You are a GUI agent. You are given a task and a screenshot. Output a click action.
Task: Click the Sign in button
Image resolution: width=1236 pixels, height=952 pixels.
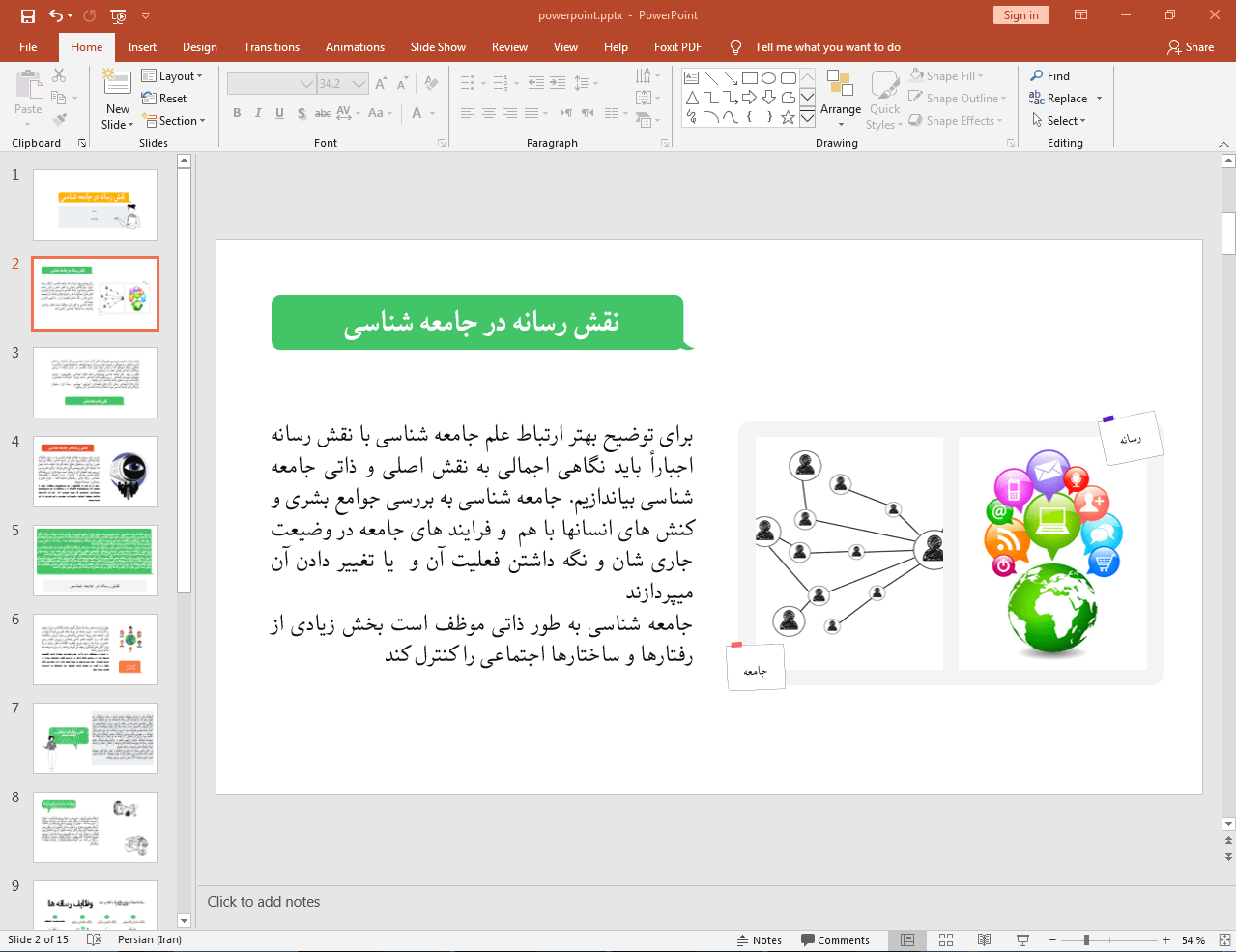[x=1020, y=15]
